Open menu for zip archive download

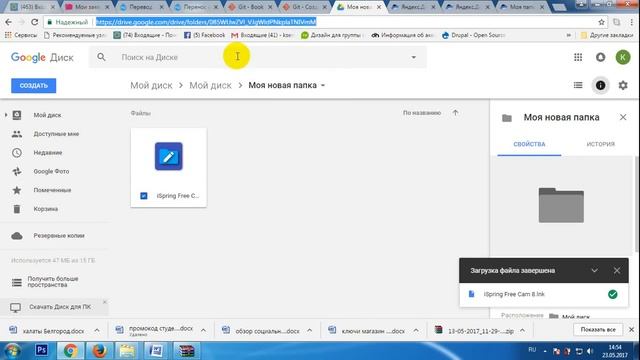point(522,330)
